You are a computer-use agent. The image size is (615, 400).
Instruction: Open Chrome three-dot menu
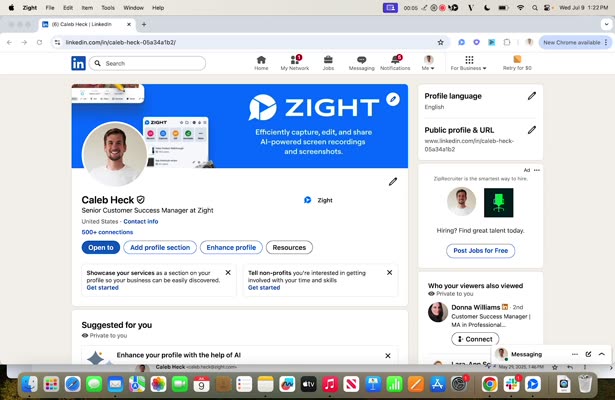(606, 42)
